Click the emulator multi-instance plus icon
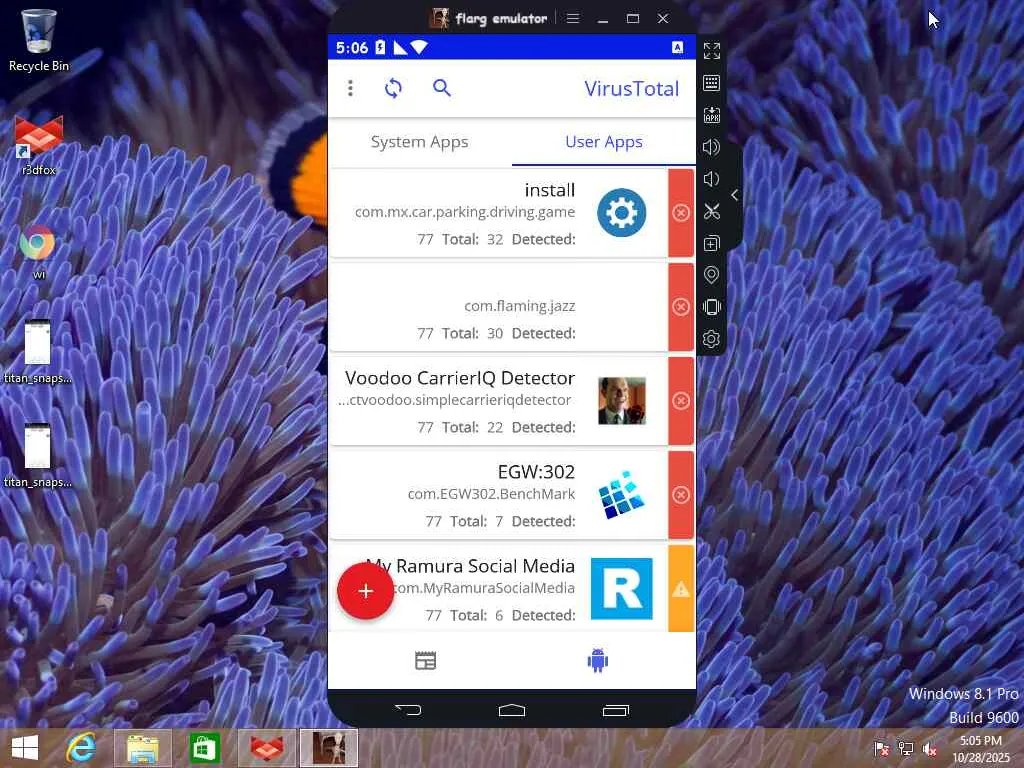Screen dimensions: 1024x768 click(x=712, y=243)
